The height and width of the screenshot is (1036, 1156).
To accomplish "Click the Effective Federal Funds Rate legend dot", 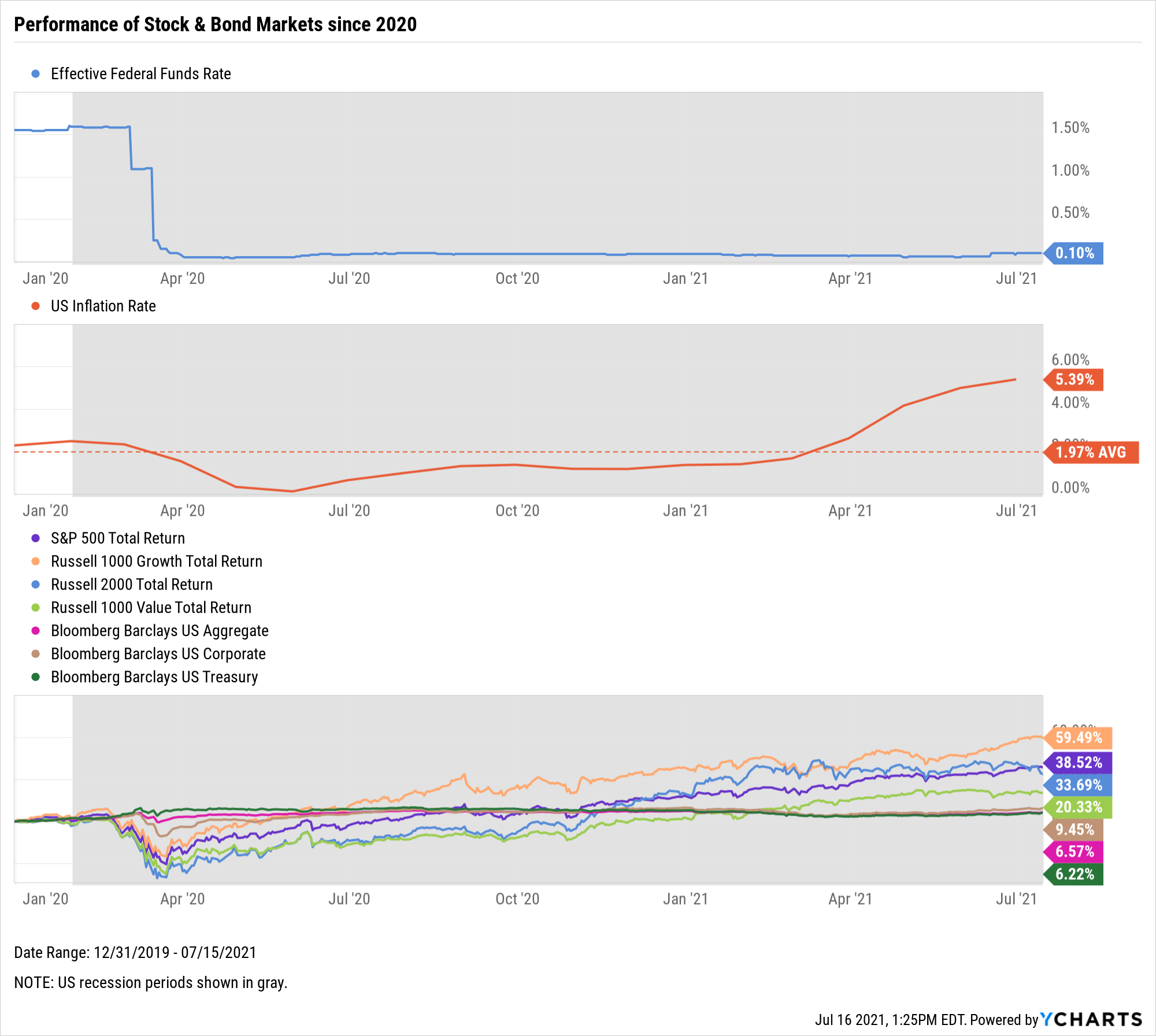I will pos(36,74).
